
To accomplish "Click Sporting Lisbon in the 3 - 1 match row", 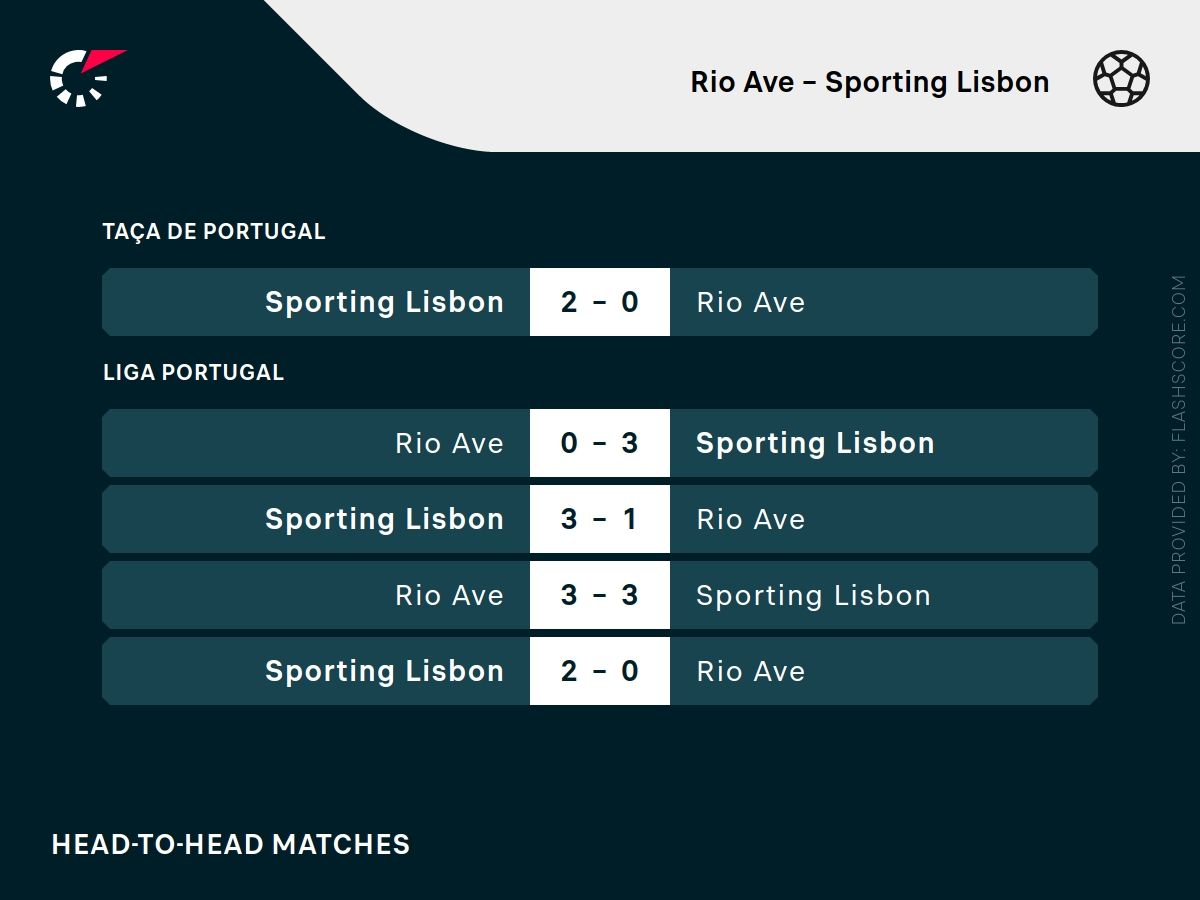I will [384, 519].
